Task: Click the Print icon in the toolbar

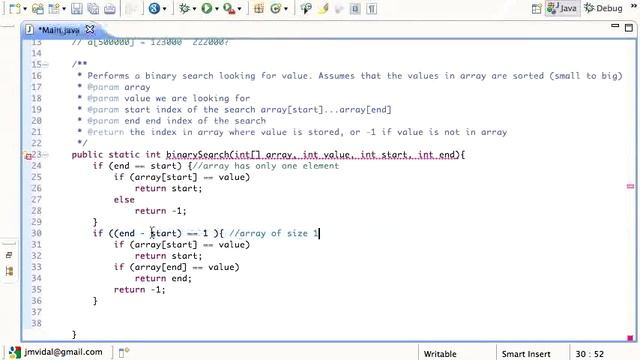Action: pyautogui.click(x=109, y=9)
